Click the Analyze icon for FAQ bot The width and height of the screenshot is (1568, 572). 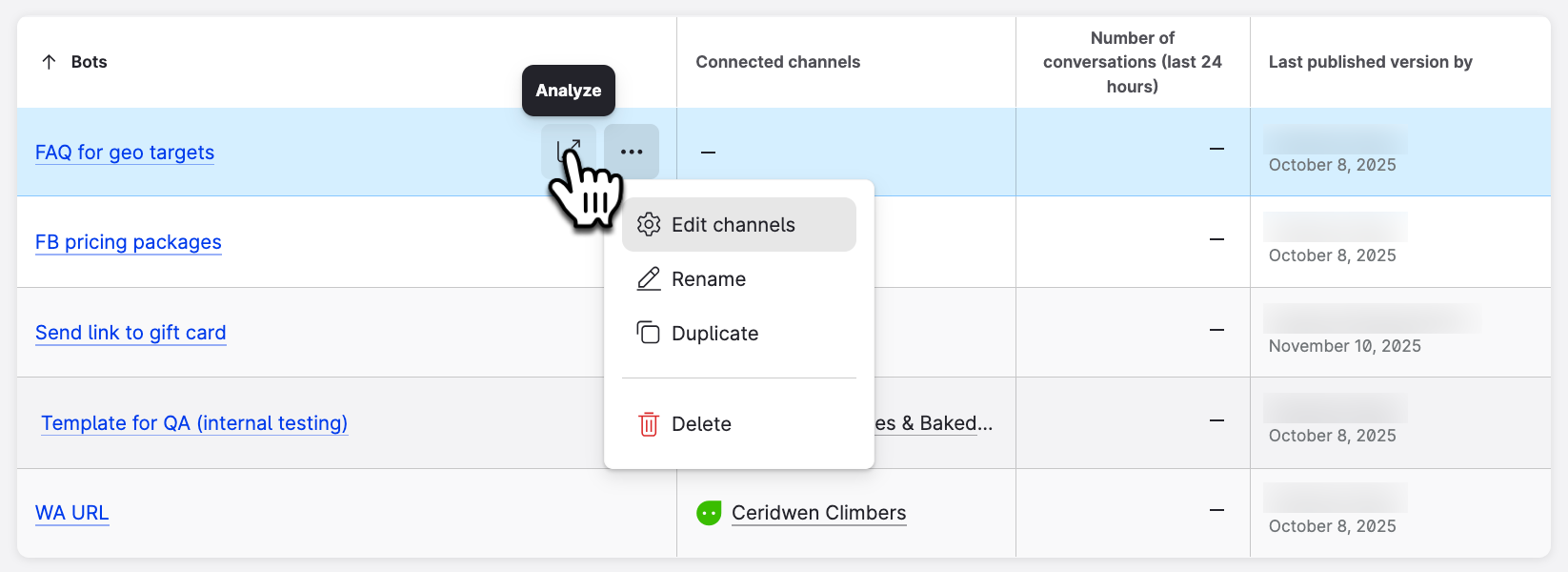point(569,151)
